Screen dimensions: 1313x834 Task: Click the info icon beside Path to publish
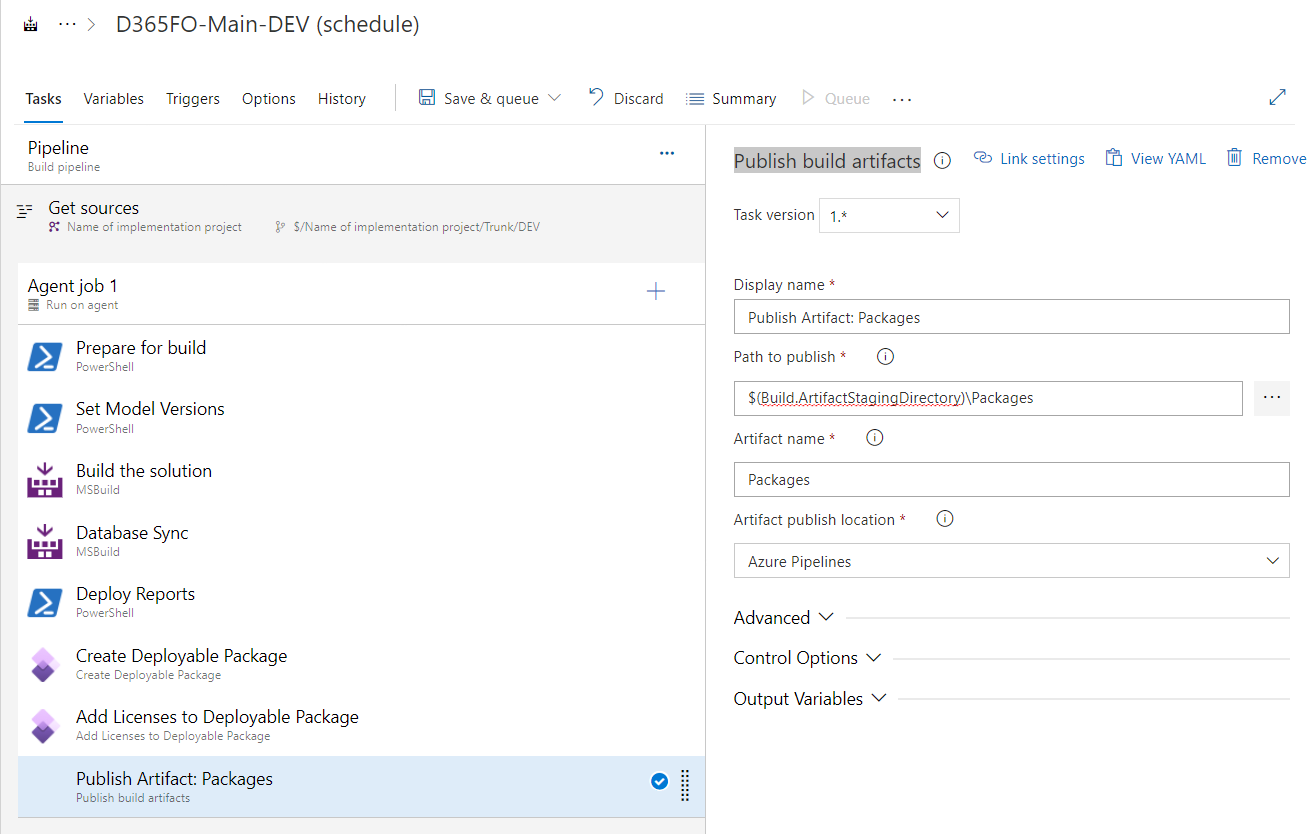coord(884,356)
